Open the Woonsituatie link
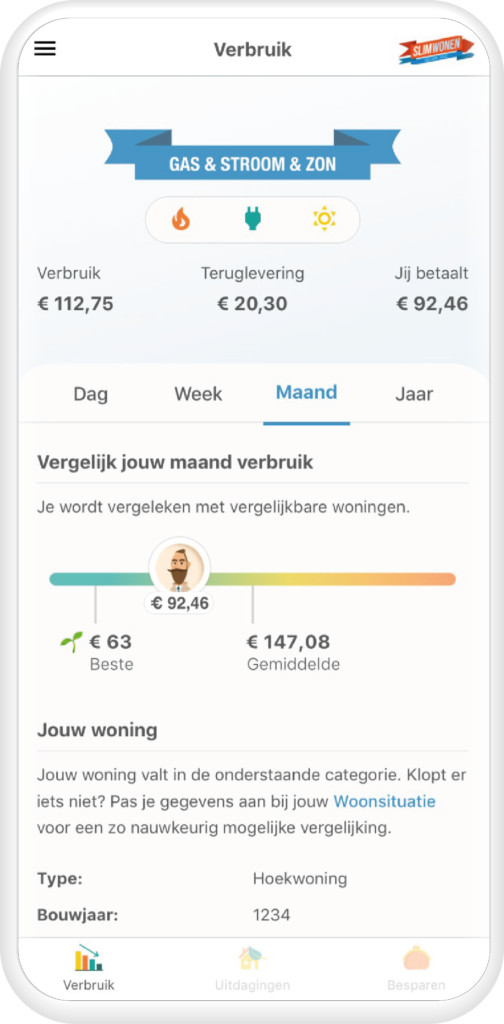This screenshot has height=1024, width=504. (385, 801)
